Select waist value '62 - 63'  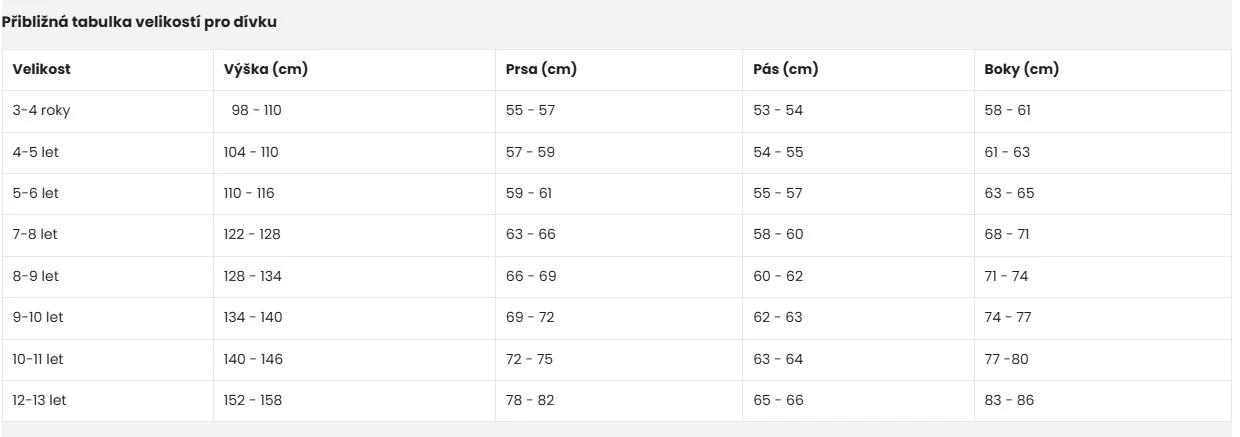(x=777, y=318)
